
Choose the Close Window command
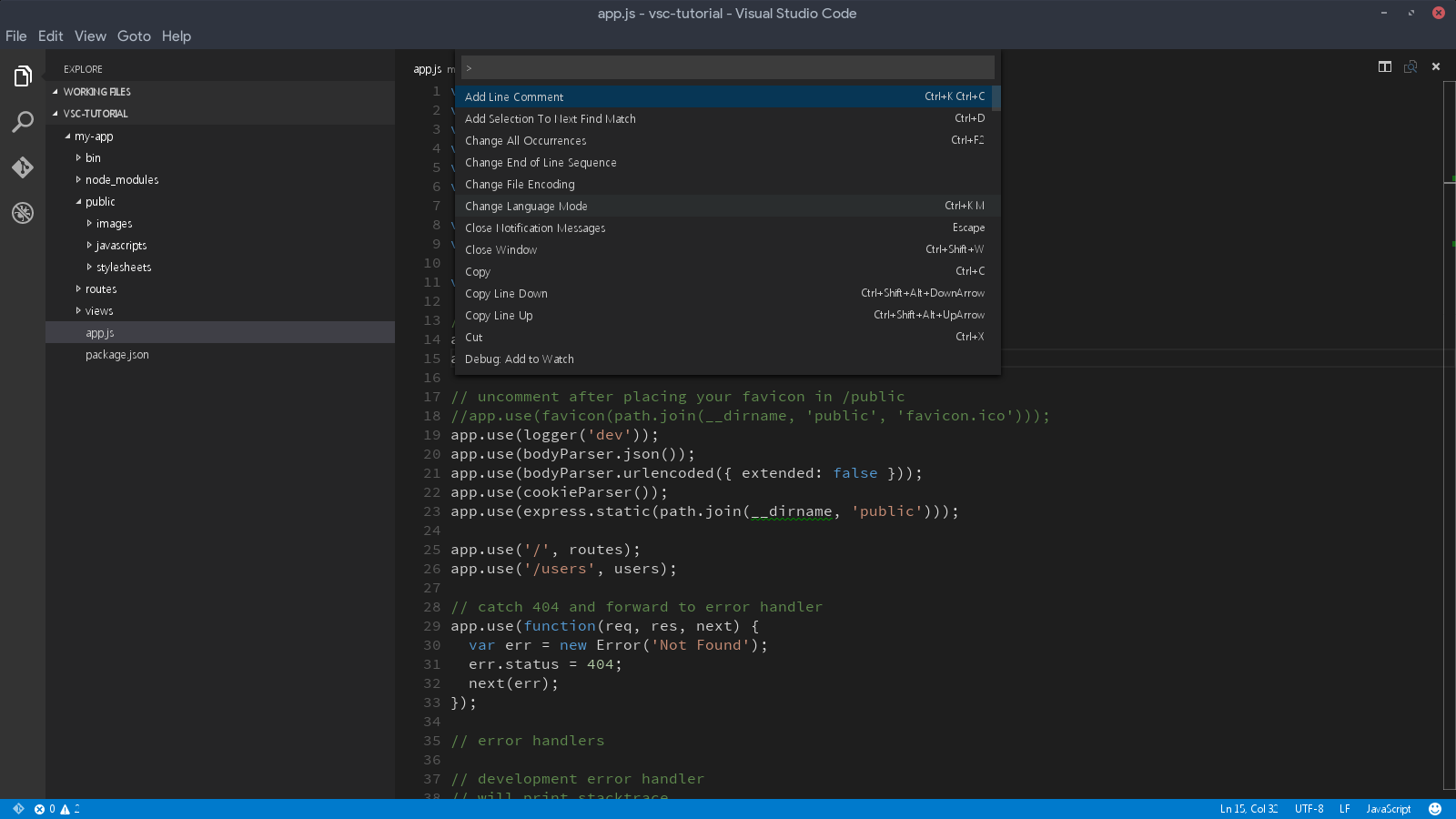723,249
